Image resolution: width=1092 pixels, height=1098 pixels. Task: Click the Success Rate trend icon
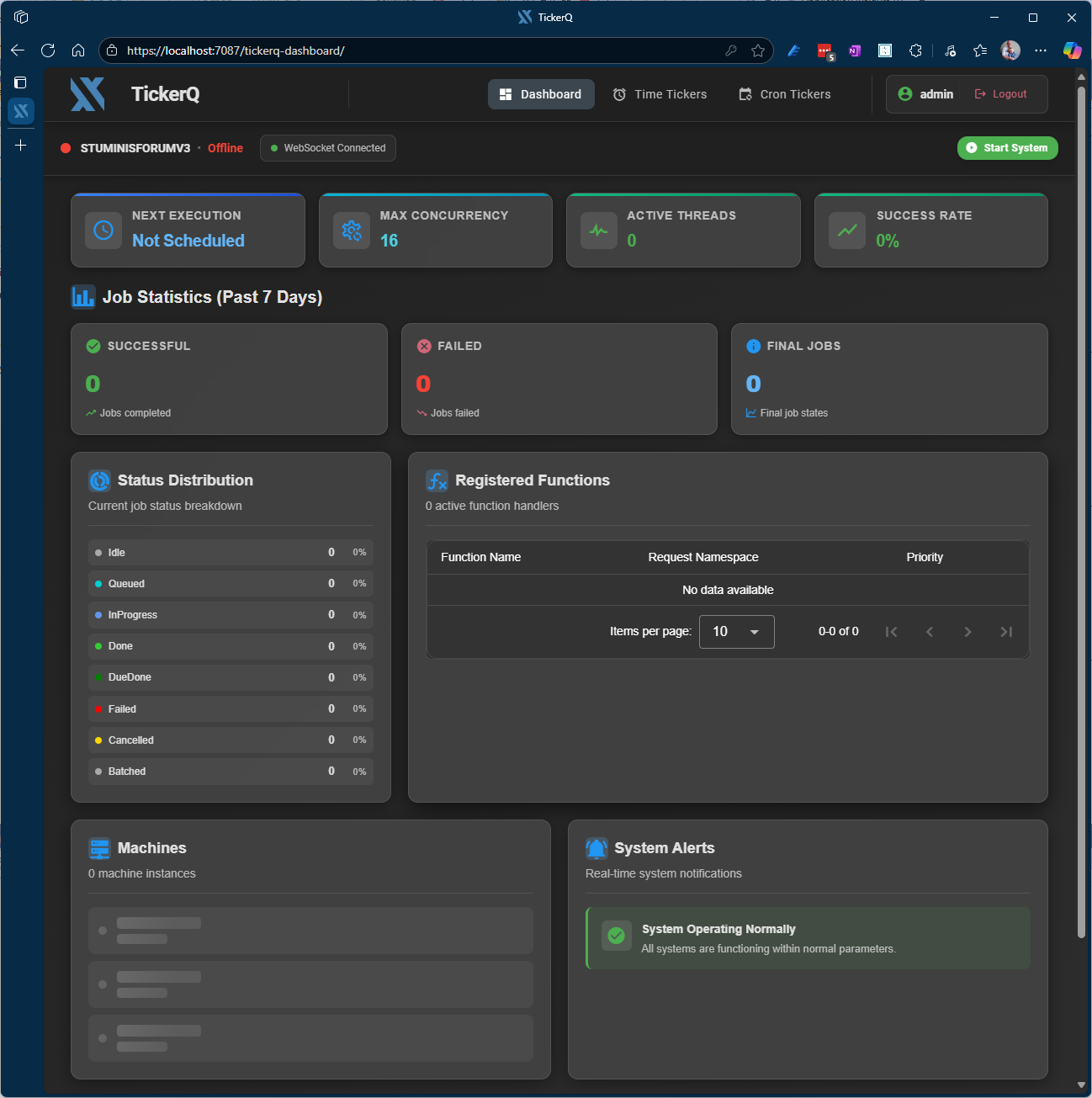coord(847,230)
